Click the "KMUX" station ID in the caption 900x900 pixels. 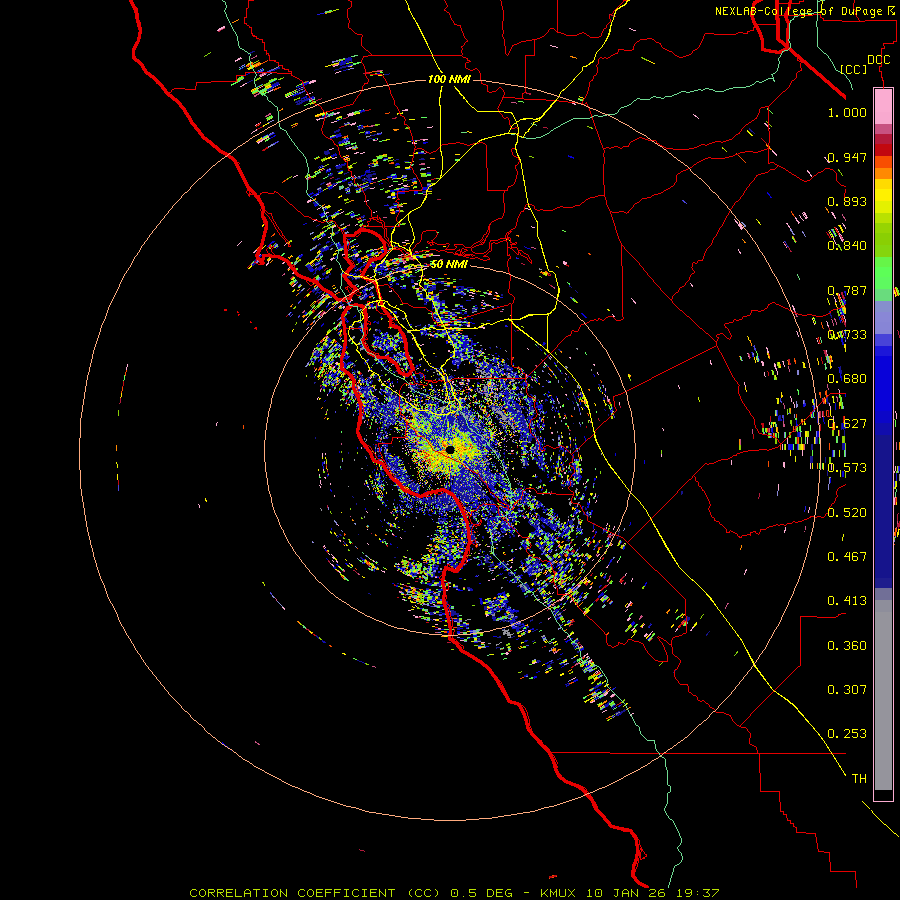tap(557, 893)
